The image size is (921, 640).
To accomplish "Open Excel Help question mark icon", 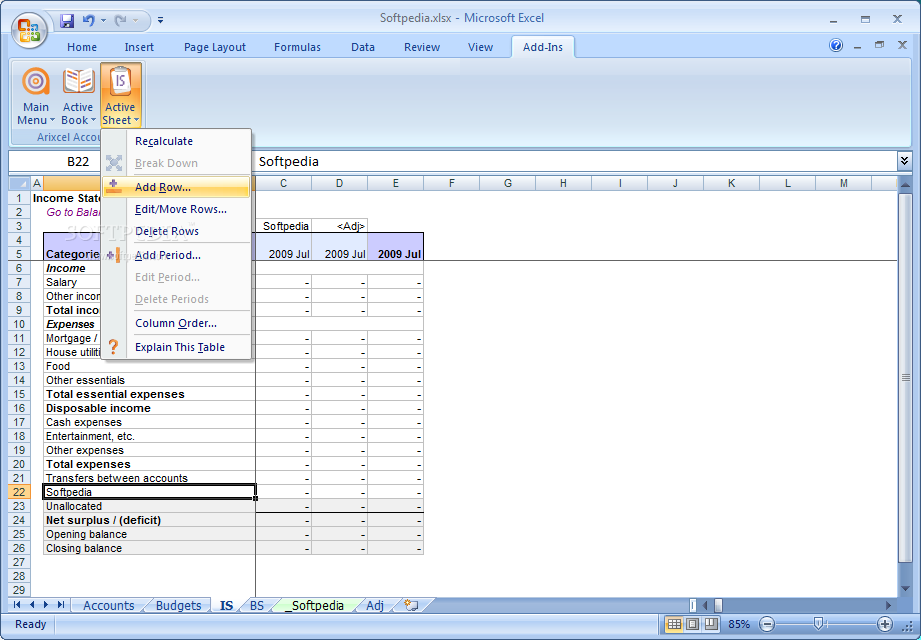I will pyautogui.click(x=836, y=45).
